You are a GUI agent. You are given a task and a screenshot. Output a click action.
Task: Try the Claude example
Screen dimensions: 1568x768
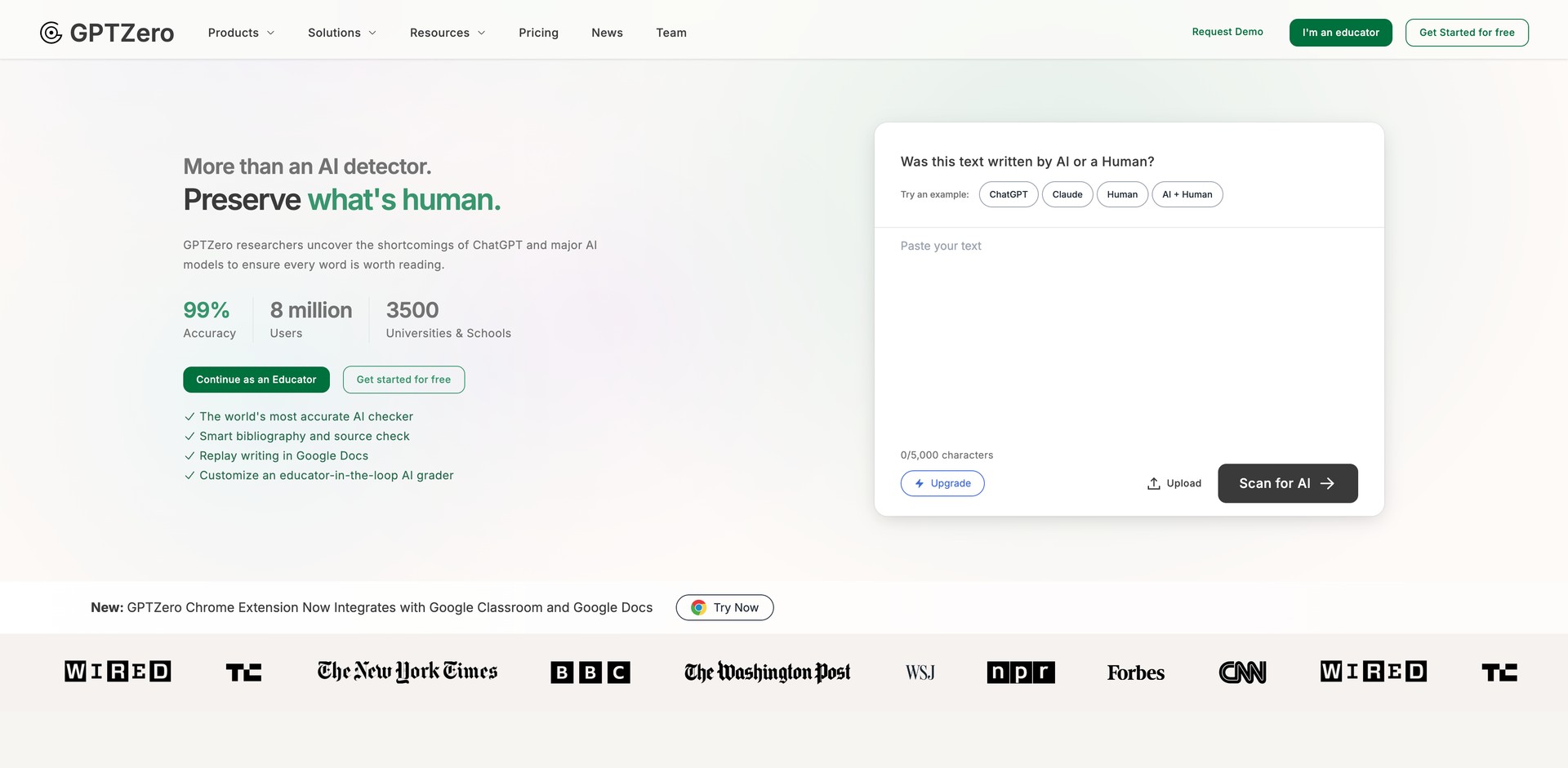tap(1067, 194)
